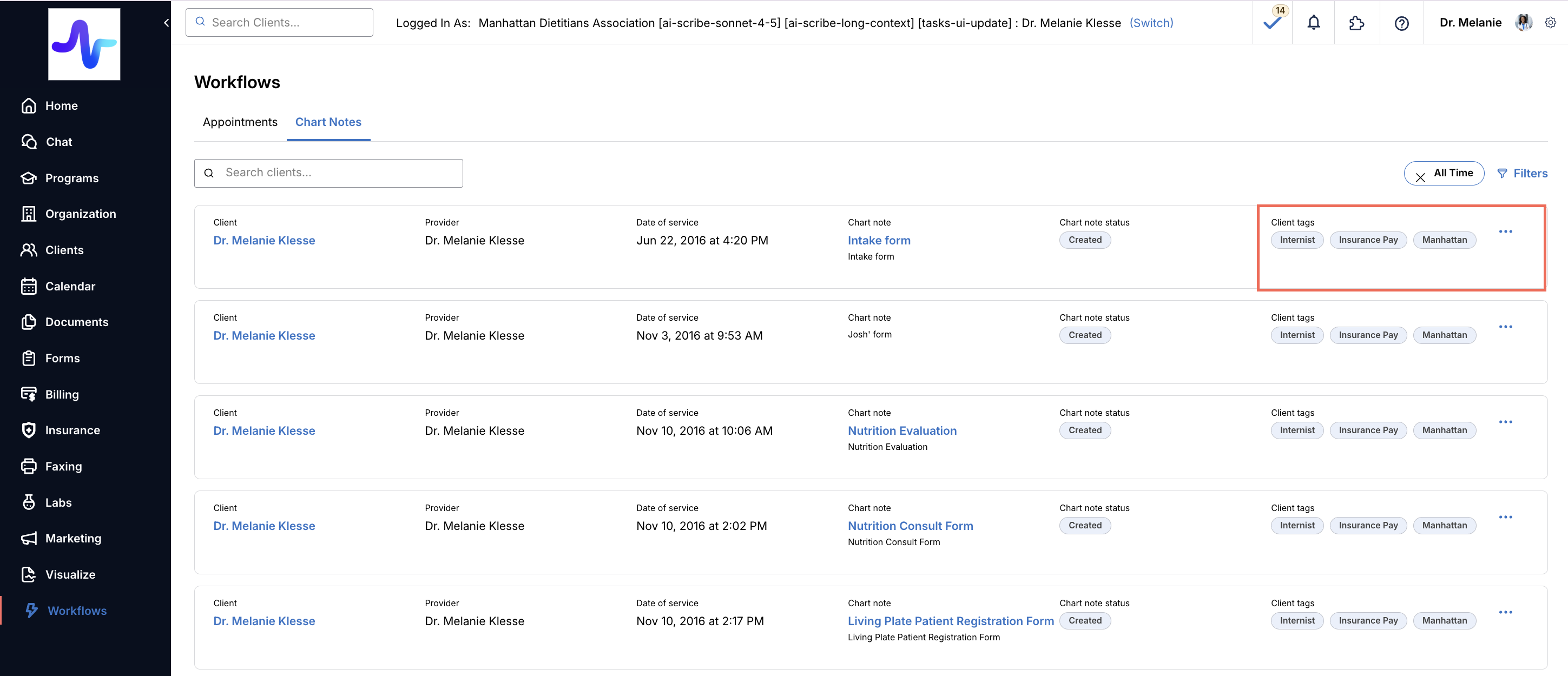
Task: Click the Switch account link
Action: (1151, 23)
